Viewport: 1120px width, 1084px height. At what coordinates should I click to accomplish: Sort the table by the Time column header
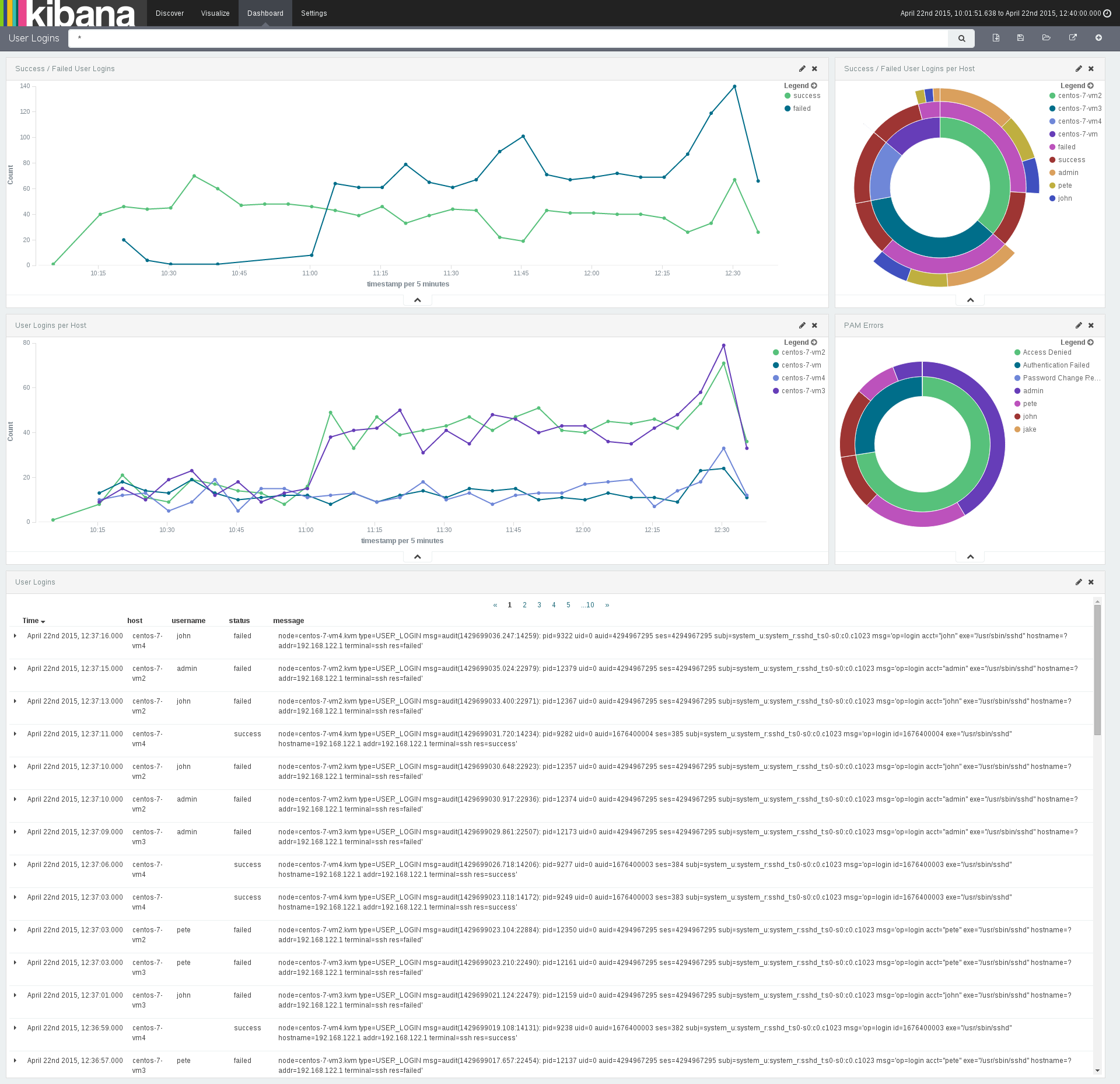click(33, 621)
